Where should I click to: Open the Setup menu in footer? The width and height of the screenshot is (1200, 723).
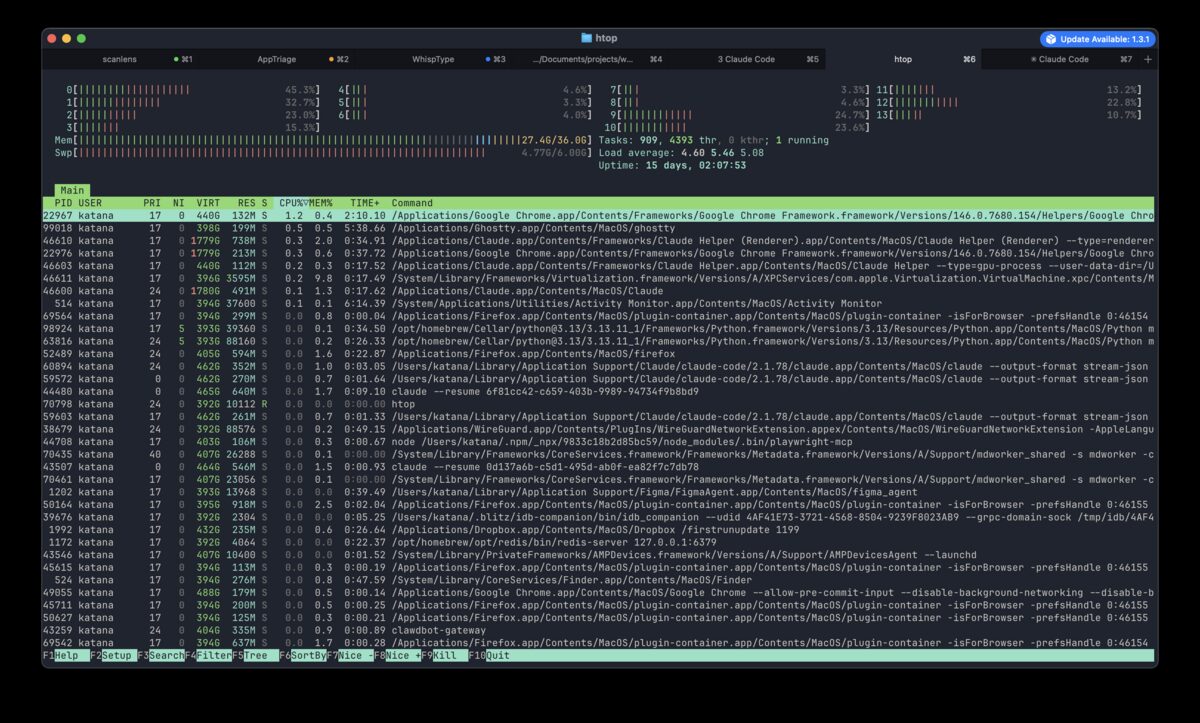click(116, 656)
